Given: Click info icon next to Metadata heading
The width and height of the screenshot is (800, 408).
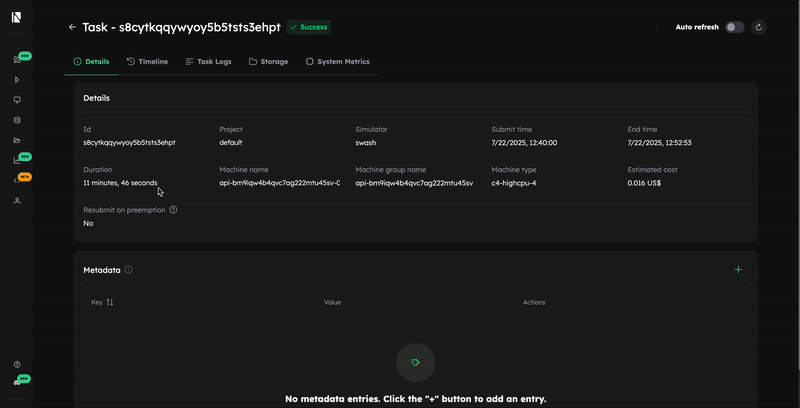Looking at the screenshot, I should pos(129,270).
